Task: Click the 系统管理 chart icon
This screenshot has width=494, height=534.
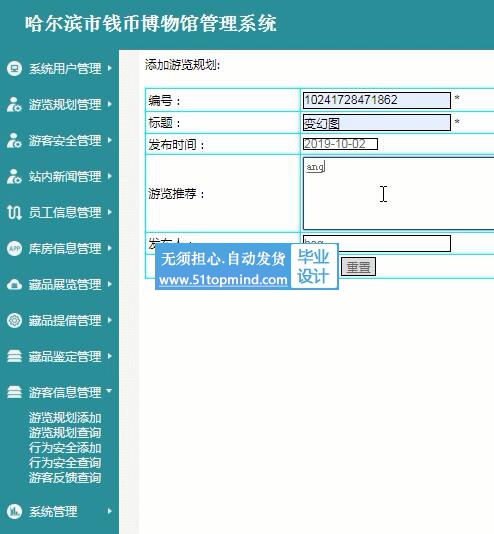Action: click(x=14, y=512)
